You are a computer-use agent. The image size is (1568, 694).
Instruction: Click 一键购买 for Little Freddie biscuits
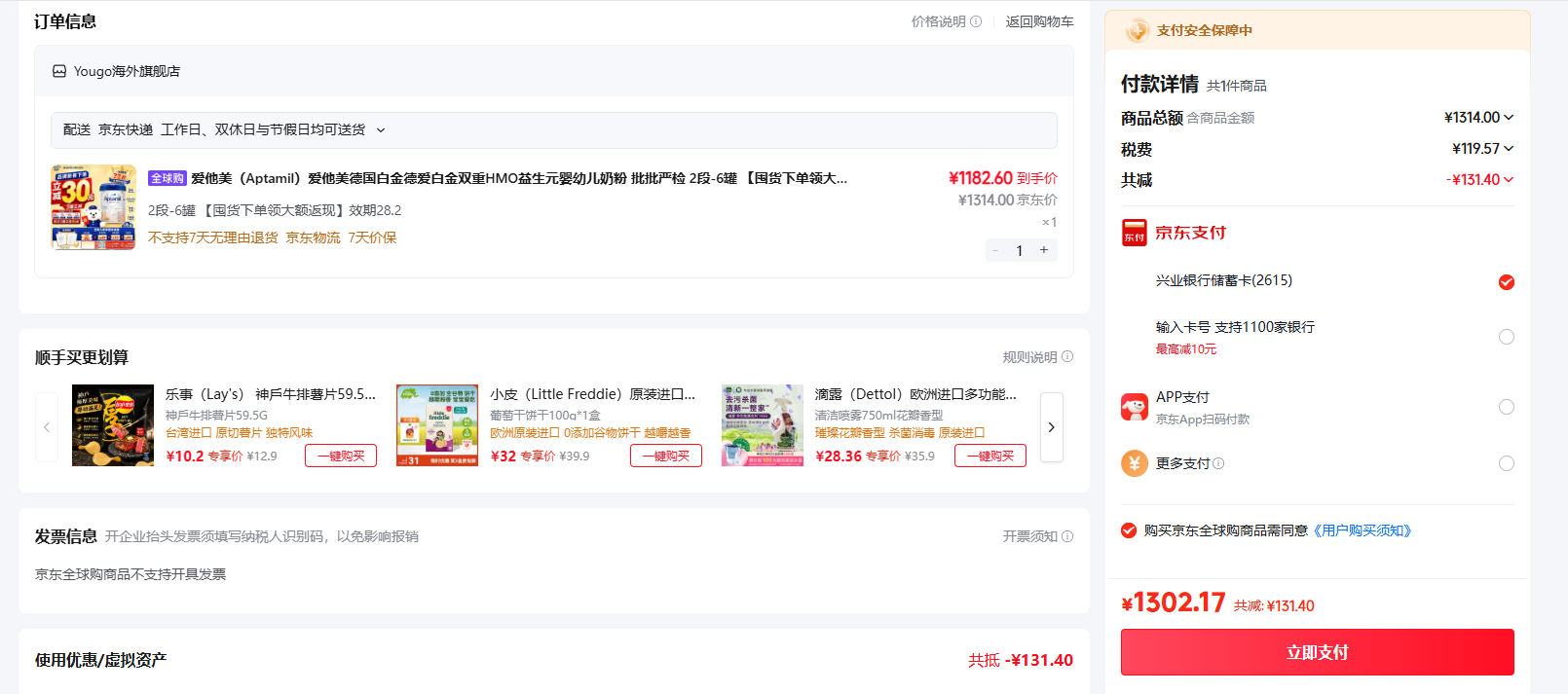point(666,456)
